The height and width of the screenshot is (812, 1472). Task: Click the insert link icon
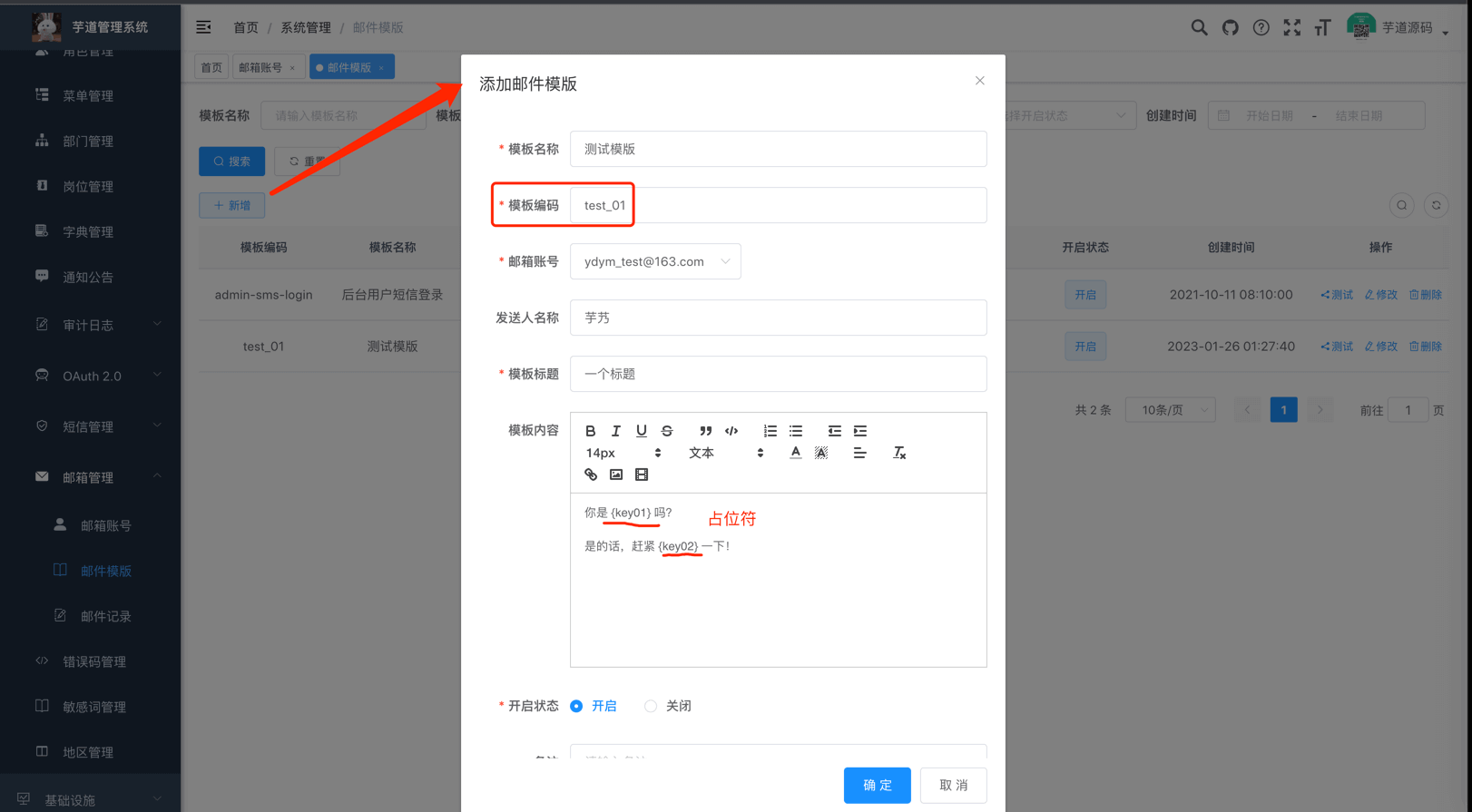591,474
